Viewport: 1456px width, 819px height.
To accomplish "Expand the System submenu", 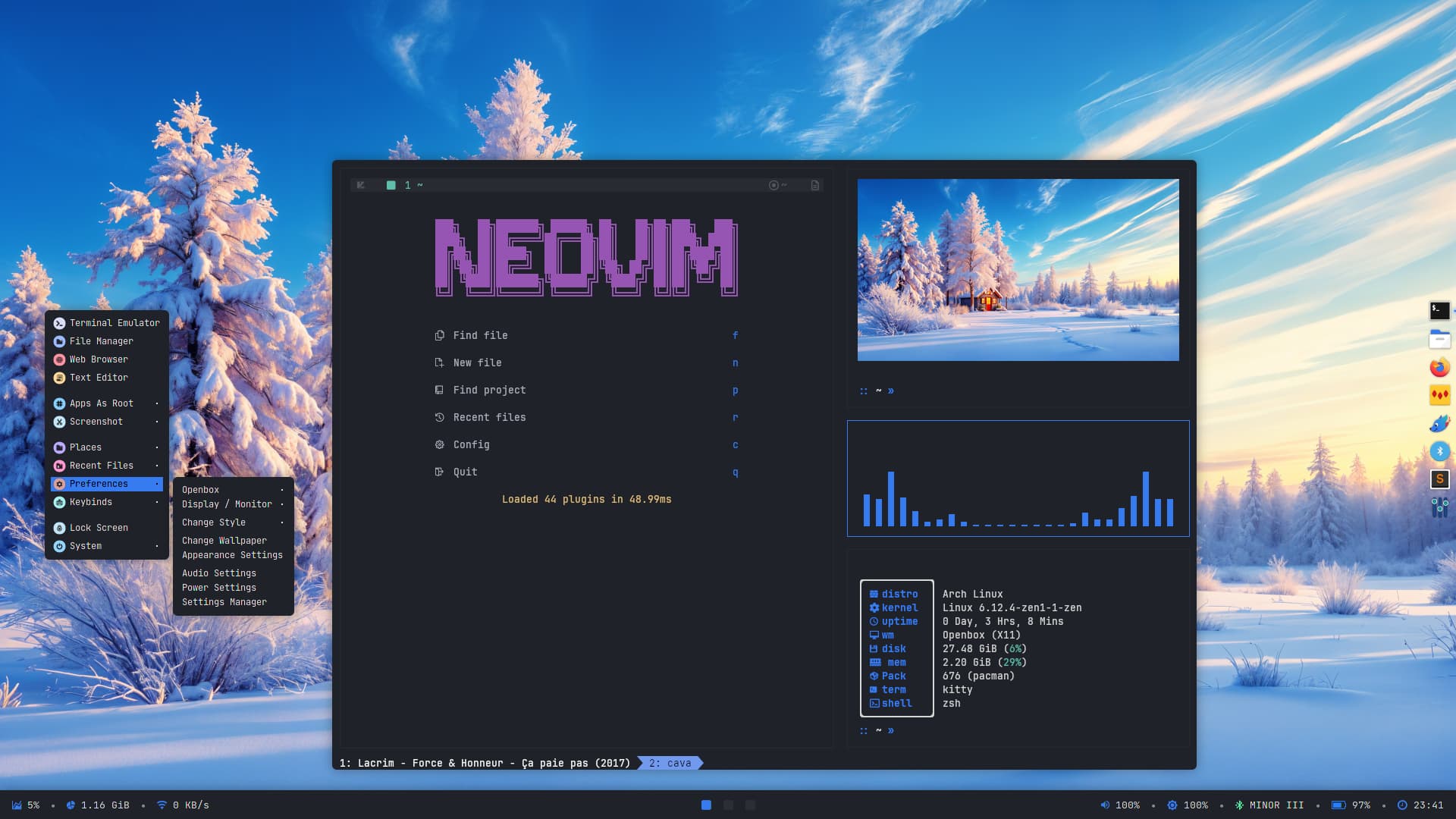I will (x=107, y=546).
